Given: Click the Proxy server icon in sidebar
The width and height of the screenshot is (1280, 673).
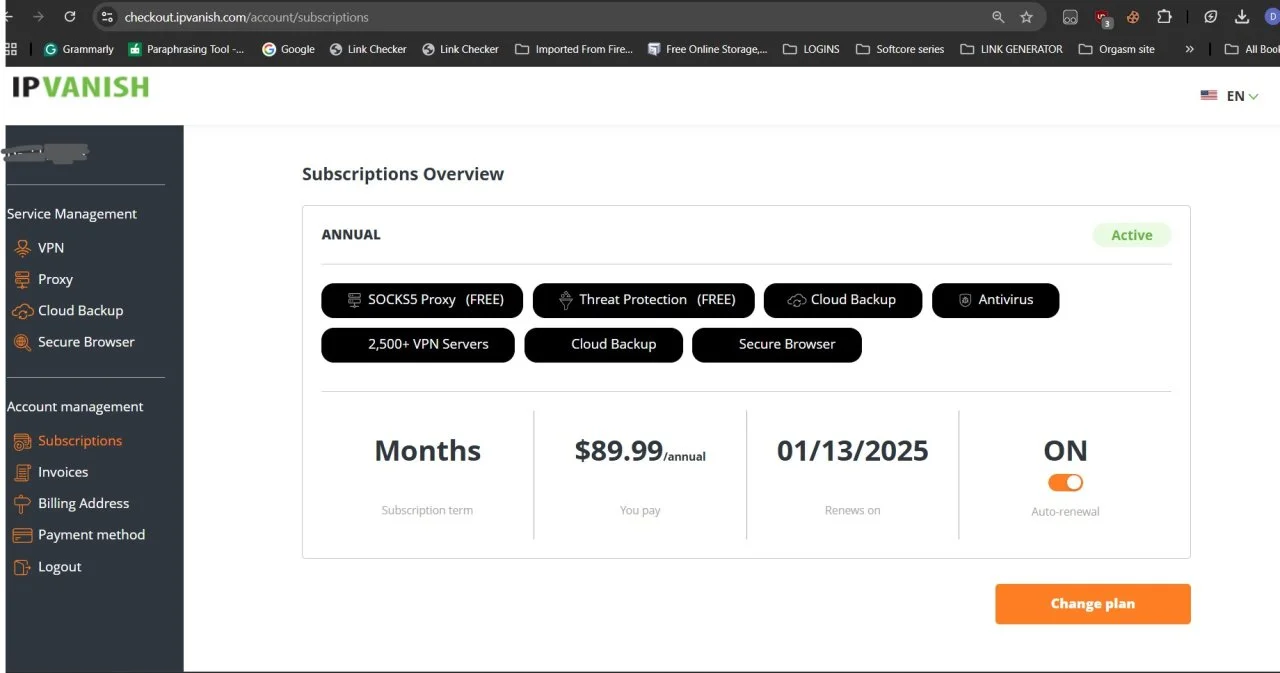Looking at the screenshot, I should 22,280.
